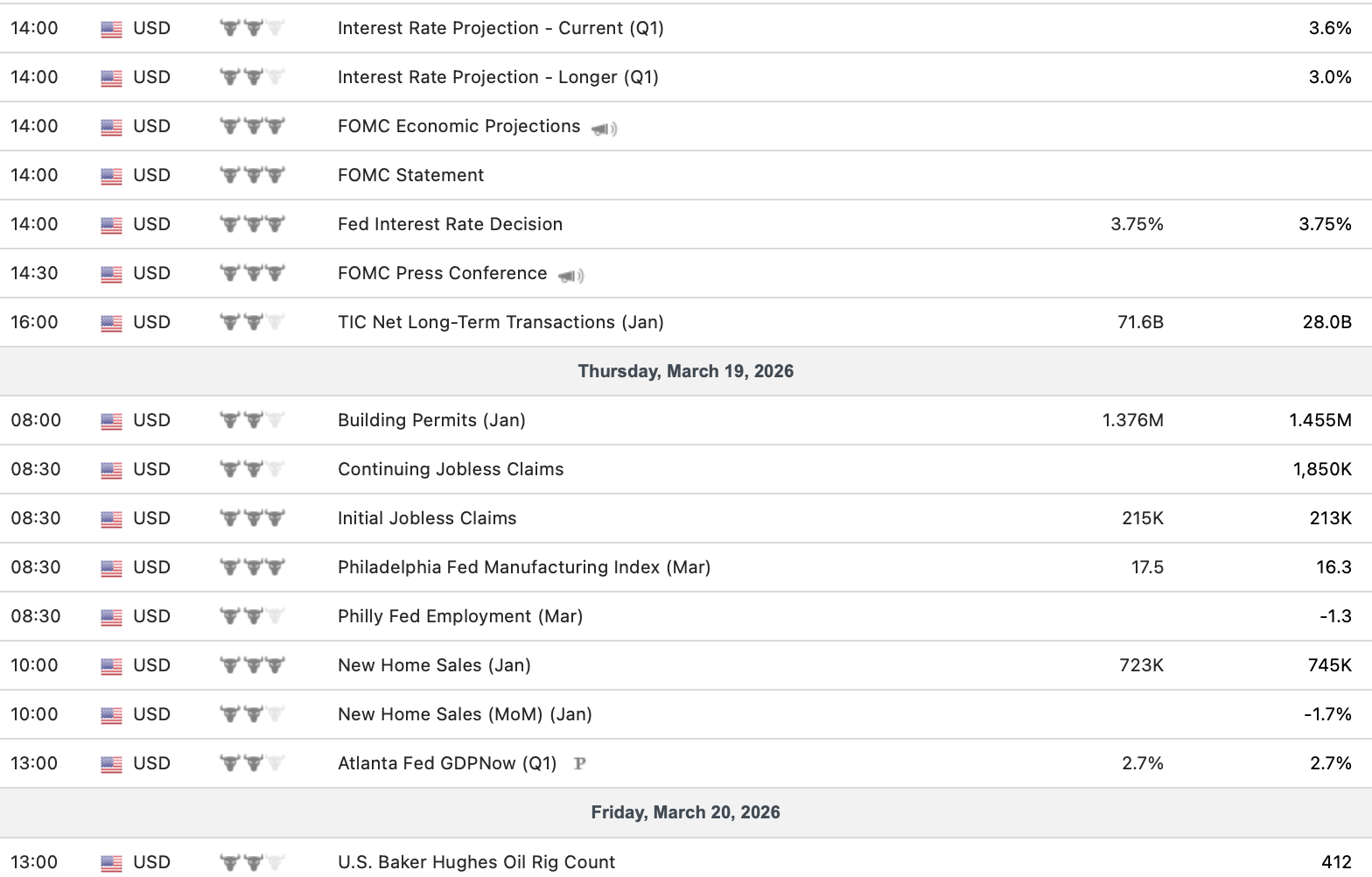Click the preliminary P icon by Atlanta Fed GDPNow

point(579,764)
